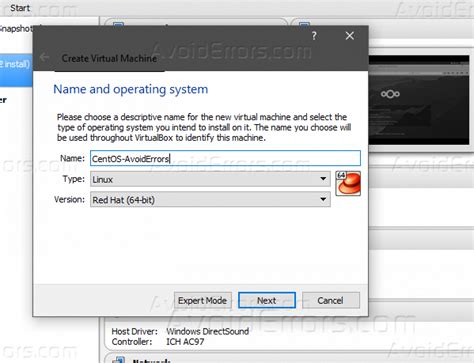The width and height of the screenshot is (474, 363).
Task: Switch to Expert Mode
Action: click(202, 300)
